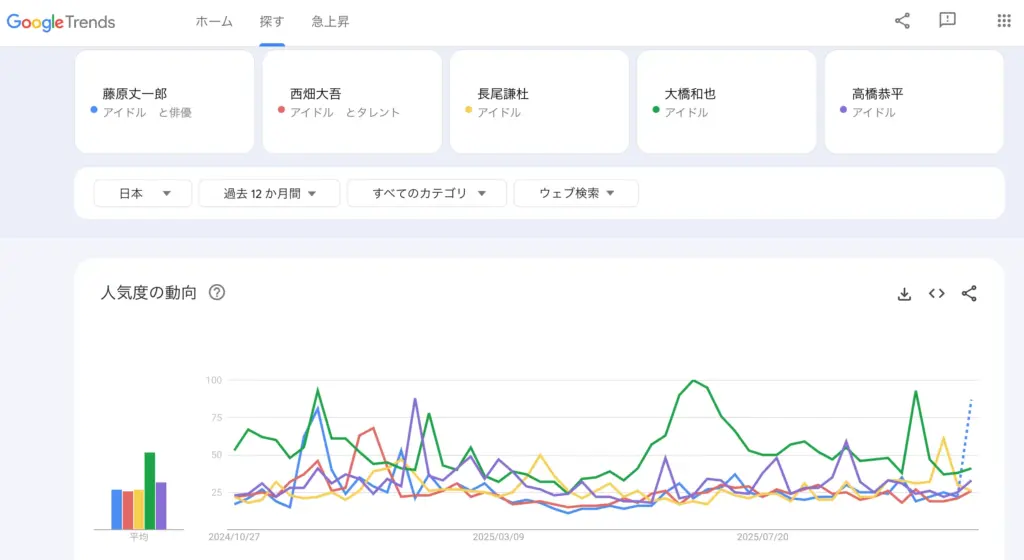Viewport: 1024px width, 560px height.
Task: Click the 人気度の動向 heading
Action: coord(149,292)
